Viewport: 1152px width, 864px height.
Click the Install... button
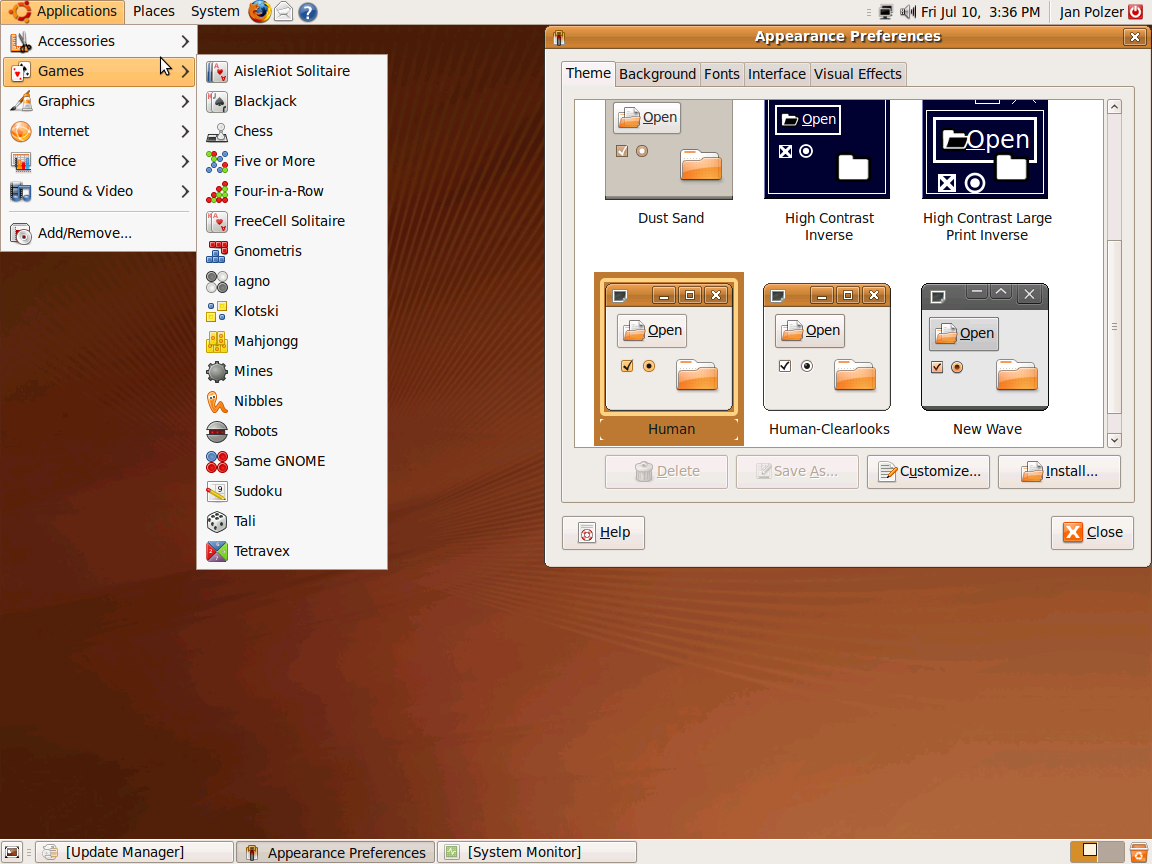click(x=1059, y=472)
